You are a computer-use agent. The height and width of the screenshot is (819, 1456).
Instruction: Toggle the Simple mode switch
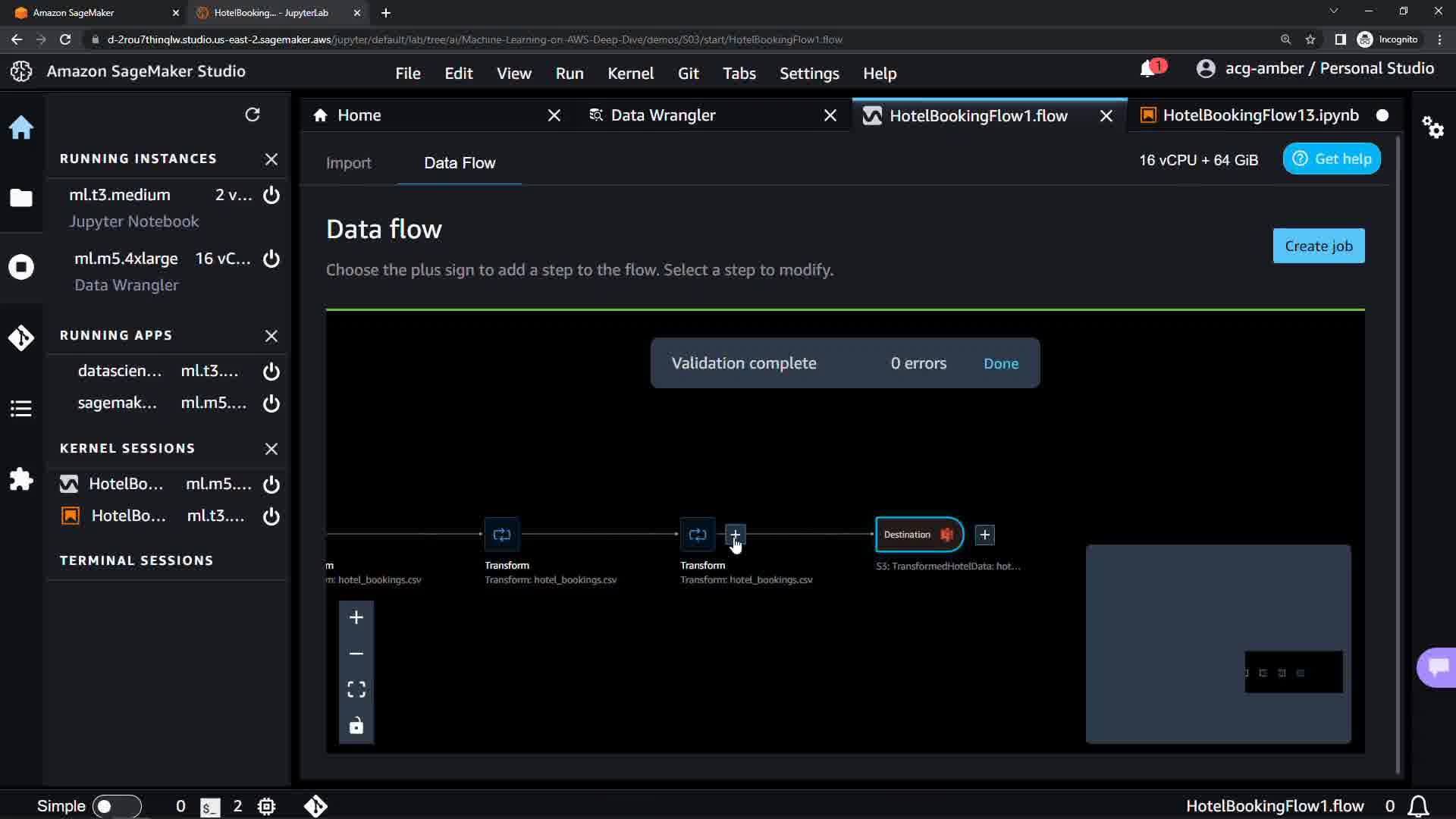pyautogui.click(x=116, y=806)
